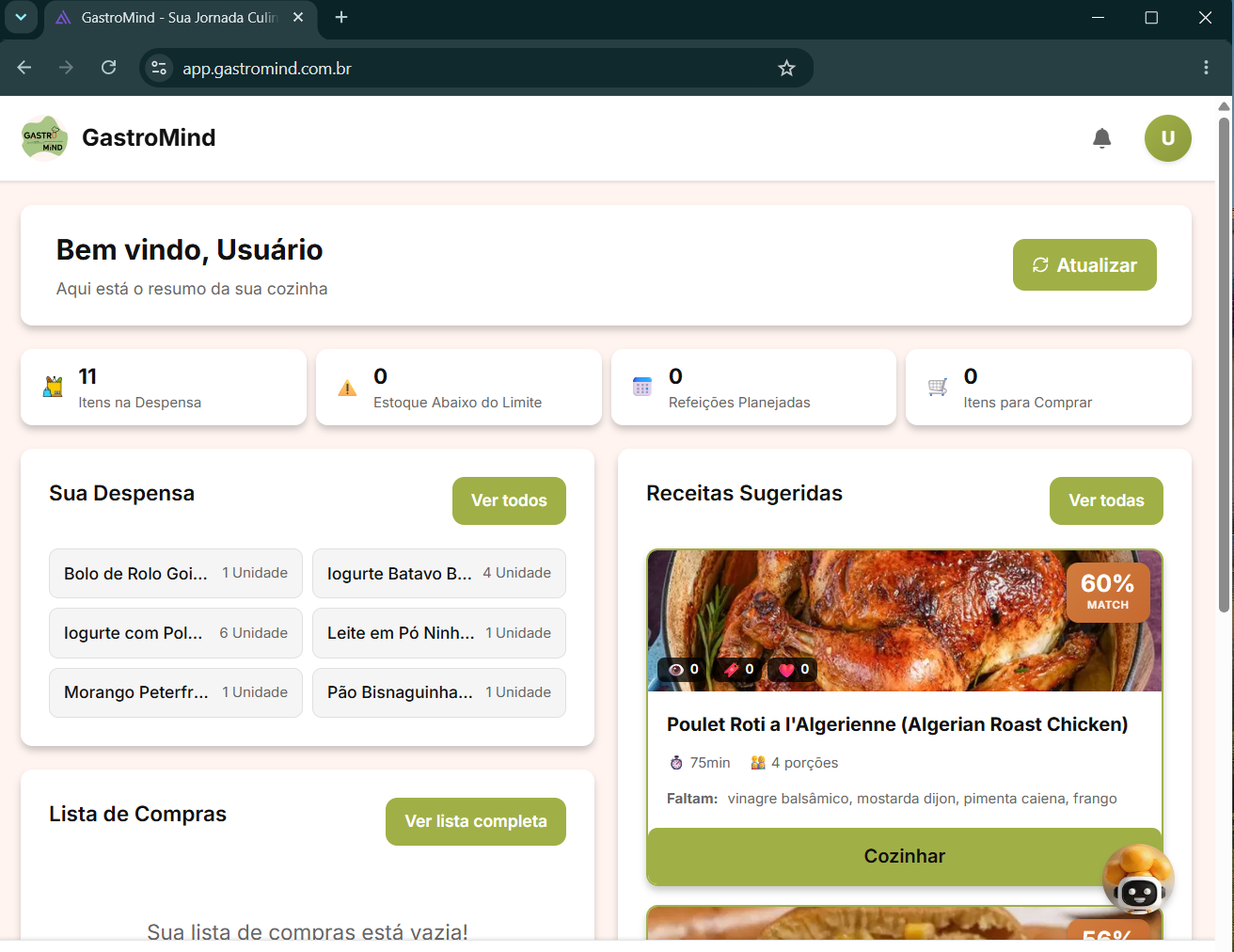Click the chatbot robot assistant icon

click(1138, 880)
